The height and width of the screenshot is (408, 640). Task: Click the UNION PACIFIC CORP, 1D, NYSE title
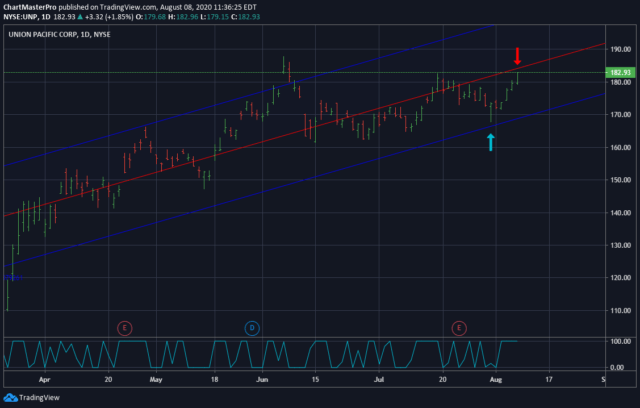(59, 35)
